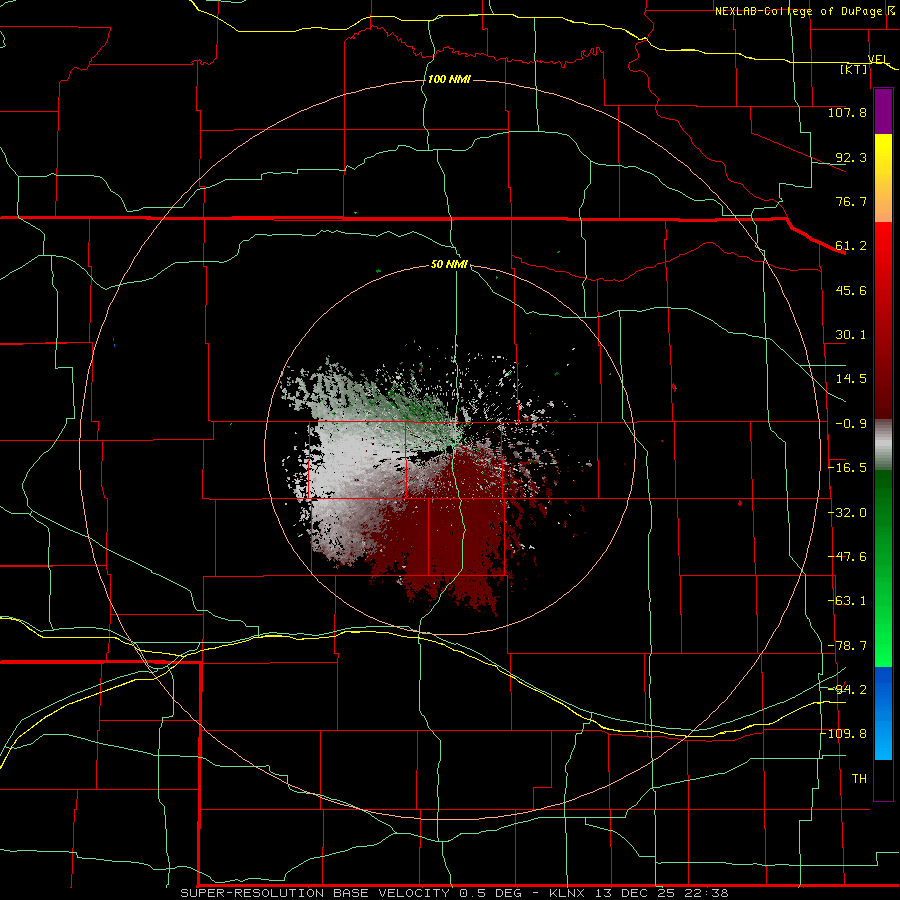Viewport: 900px width, 900px height.
Task: Click the -78.7 legend value
Action: [x=847, y=646]
